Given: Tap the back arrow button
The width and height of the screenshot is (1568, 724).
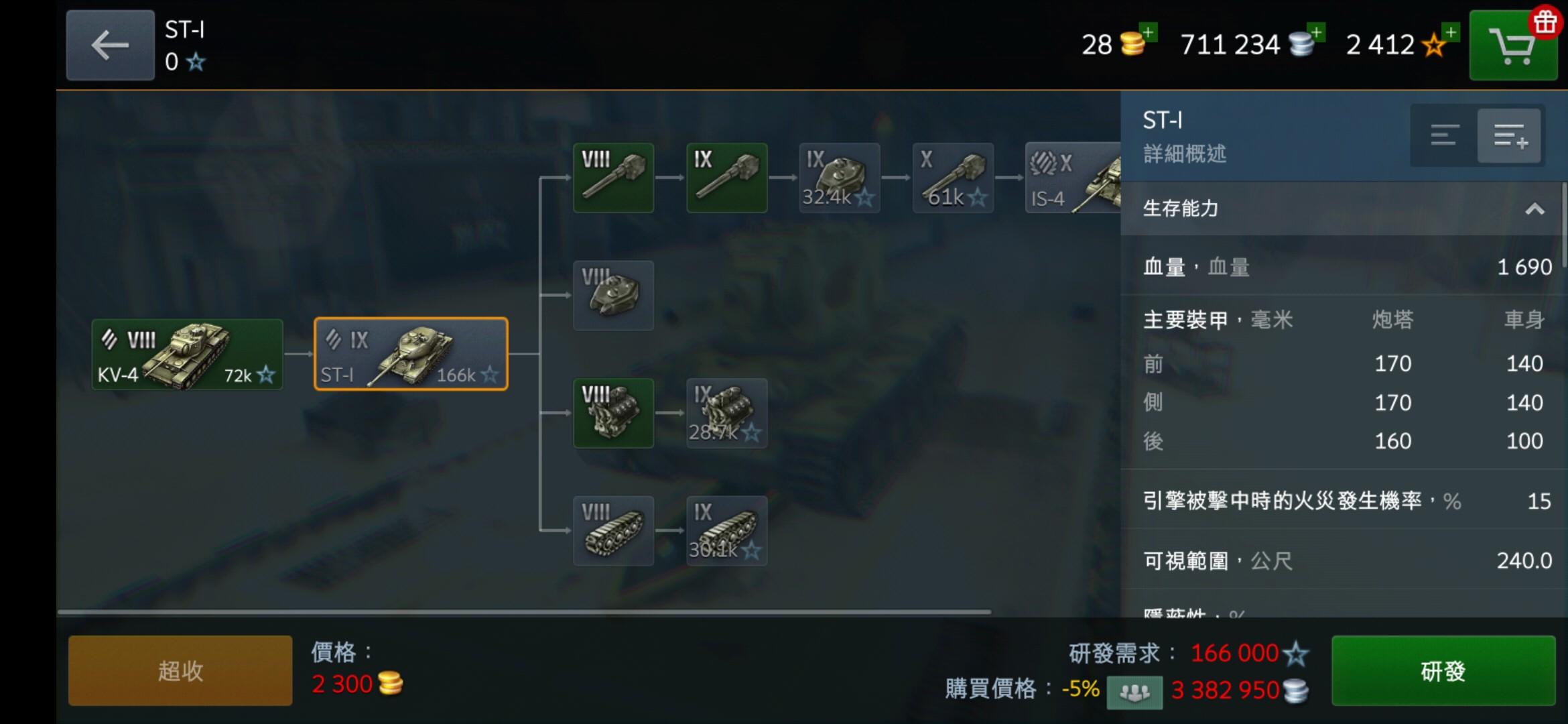Looking at the screenshot, I should [110, 46].
